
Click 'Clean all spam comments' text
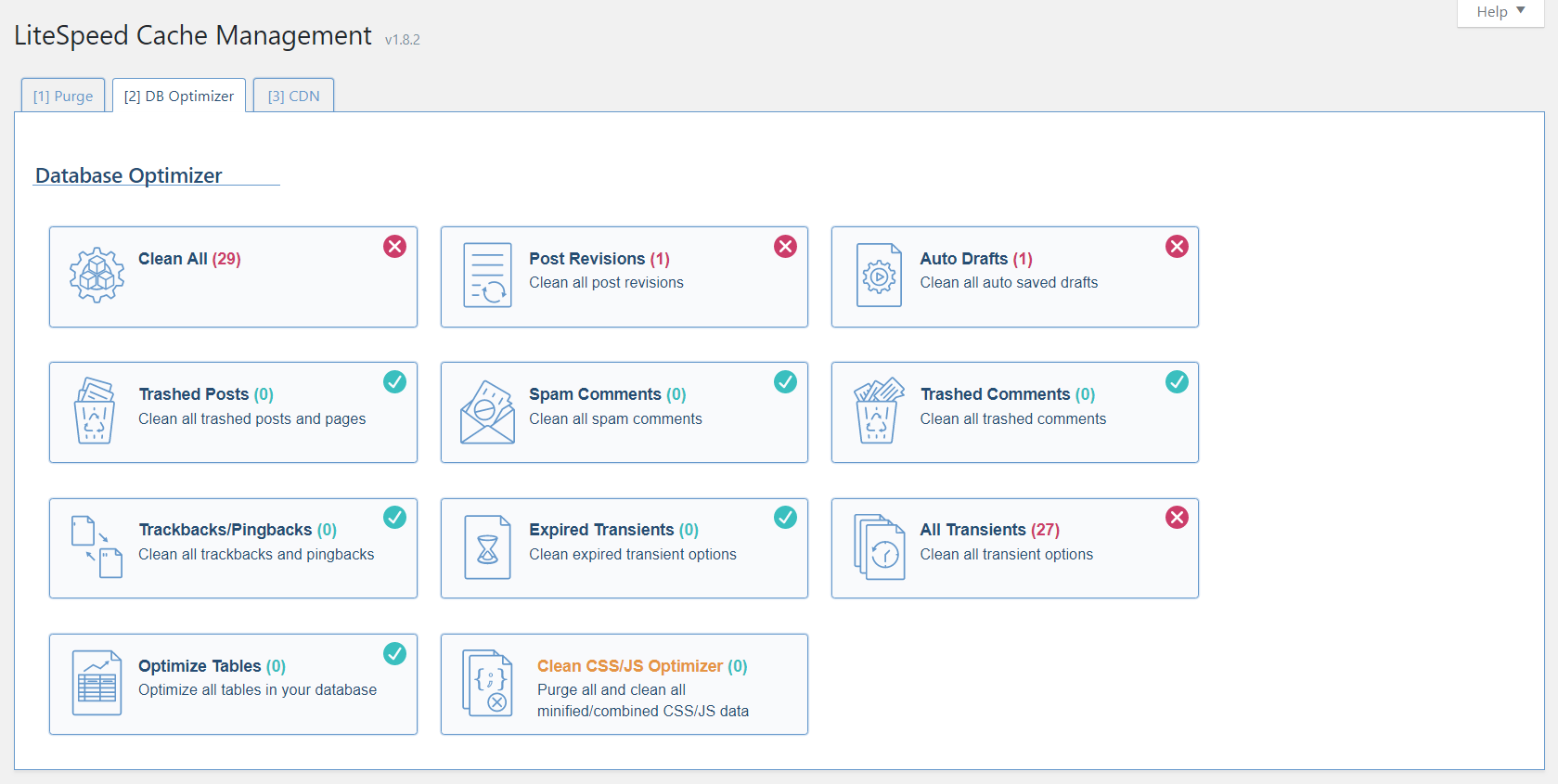[615, 418]
